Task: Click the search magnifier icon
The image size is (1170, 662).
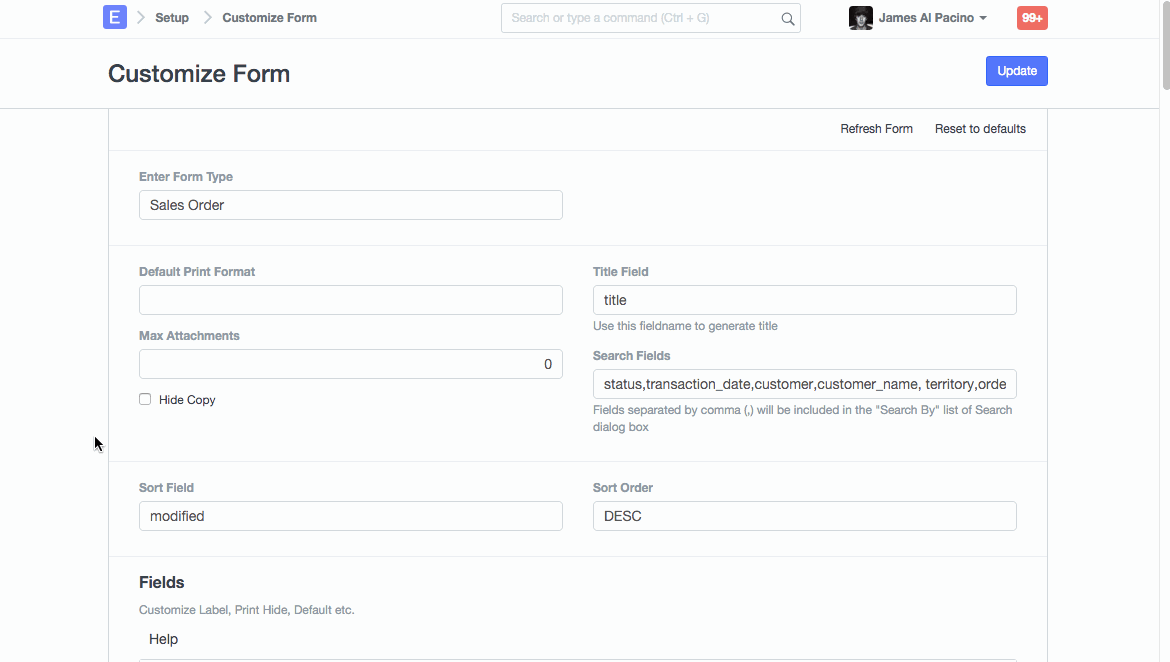Action: tap(787, 19)
